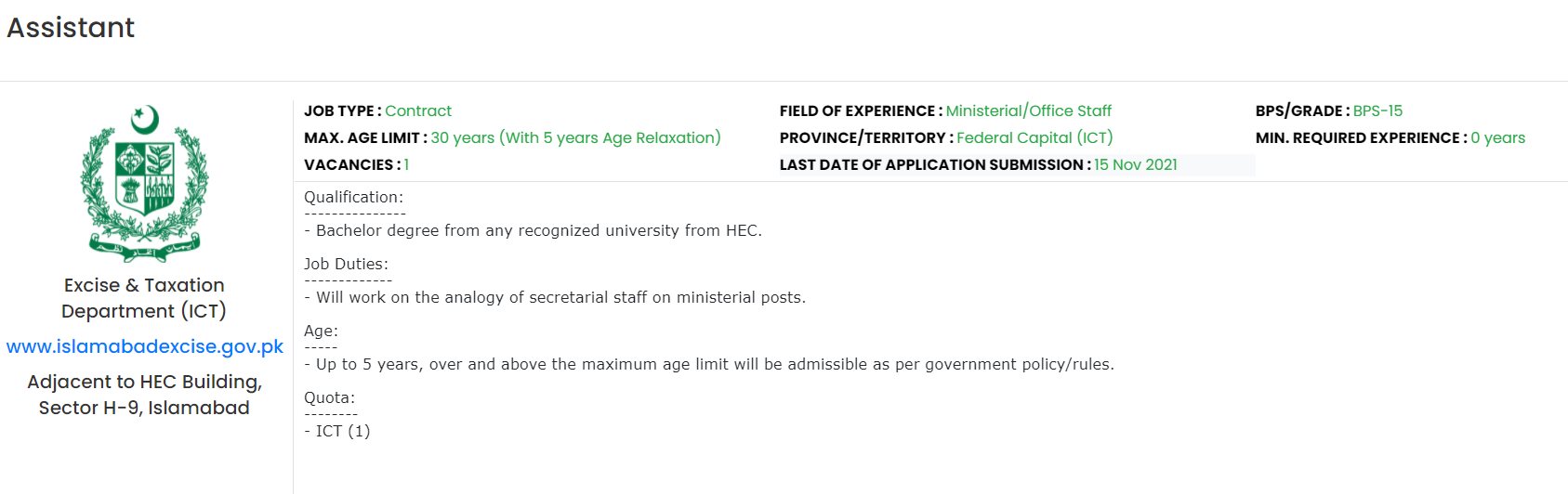Click the BPS-15 grade value
1568x494 pixels.
[x=1377, y=110]
